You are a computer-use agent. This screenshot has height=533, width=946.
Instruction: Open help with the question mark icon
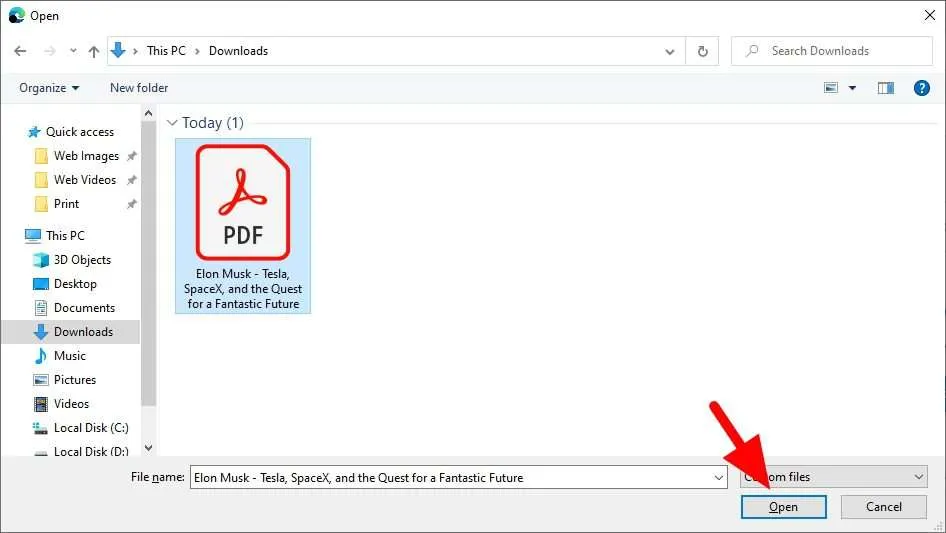pos(921,88)
